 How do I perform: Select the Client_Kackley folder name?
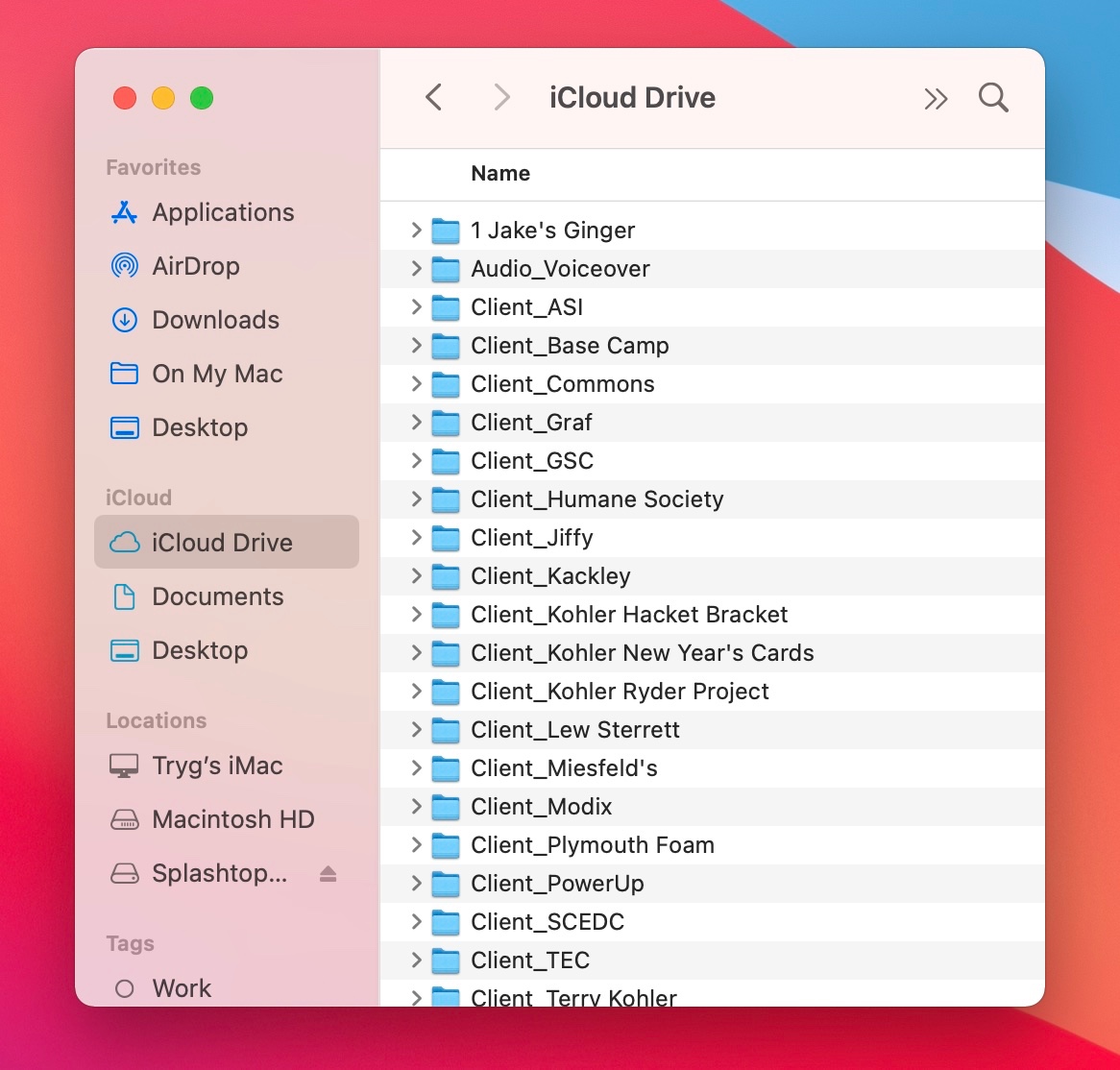(x=550, y=576)
